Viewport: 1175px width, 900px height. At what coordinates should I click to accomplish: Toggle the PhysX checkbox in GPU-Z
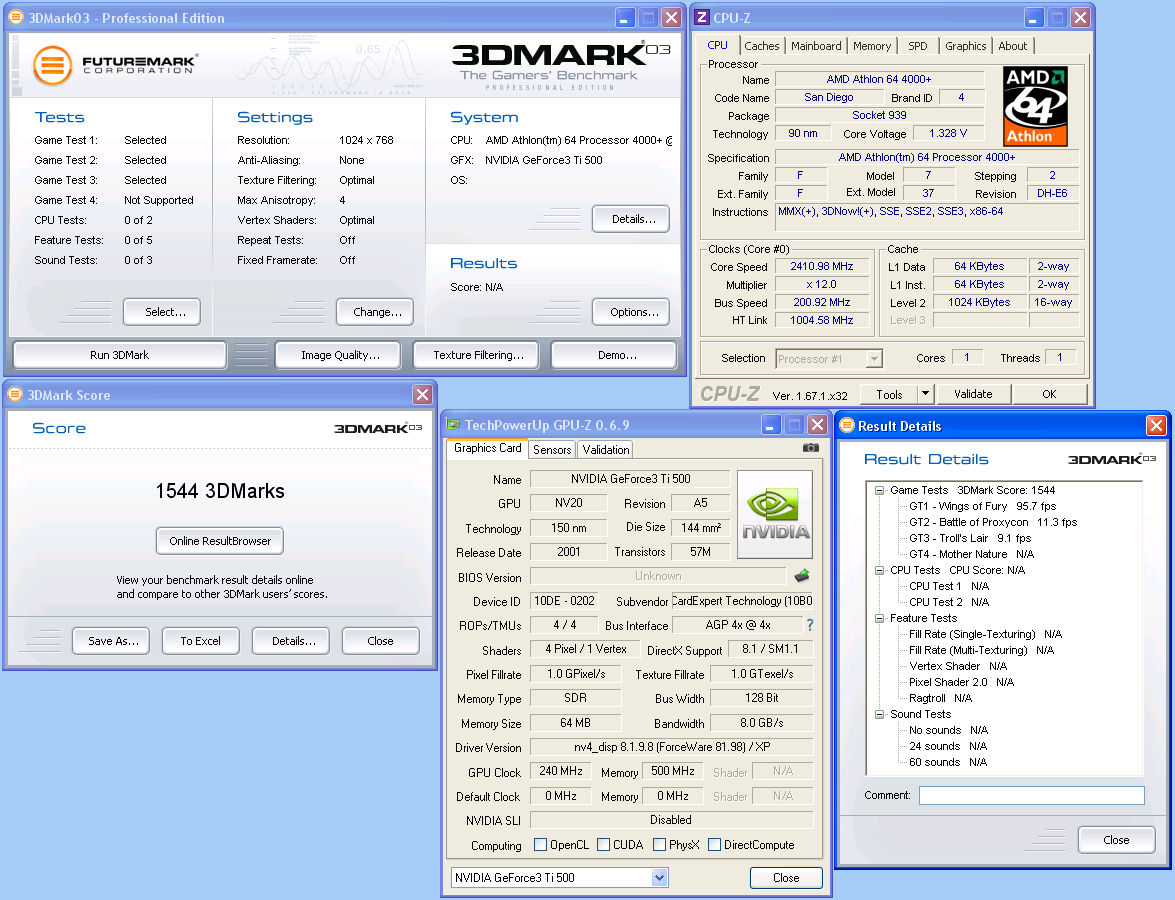(x=659, y=845)
